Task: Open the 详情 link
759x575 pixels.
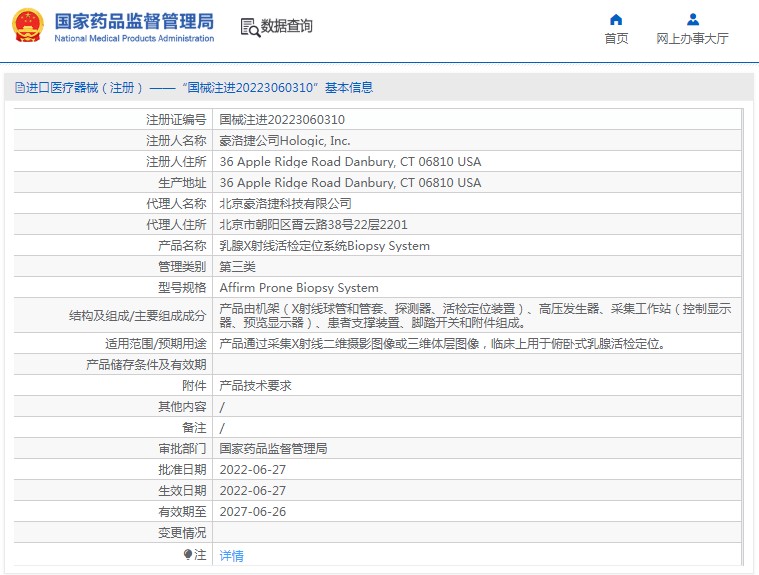Action: pyautogui.click(x=231, y=556)
